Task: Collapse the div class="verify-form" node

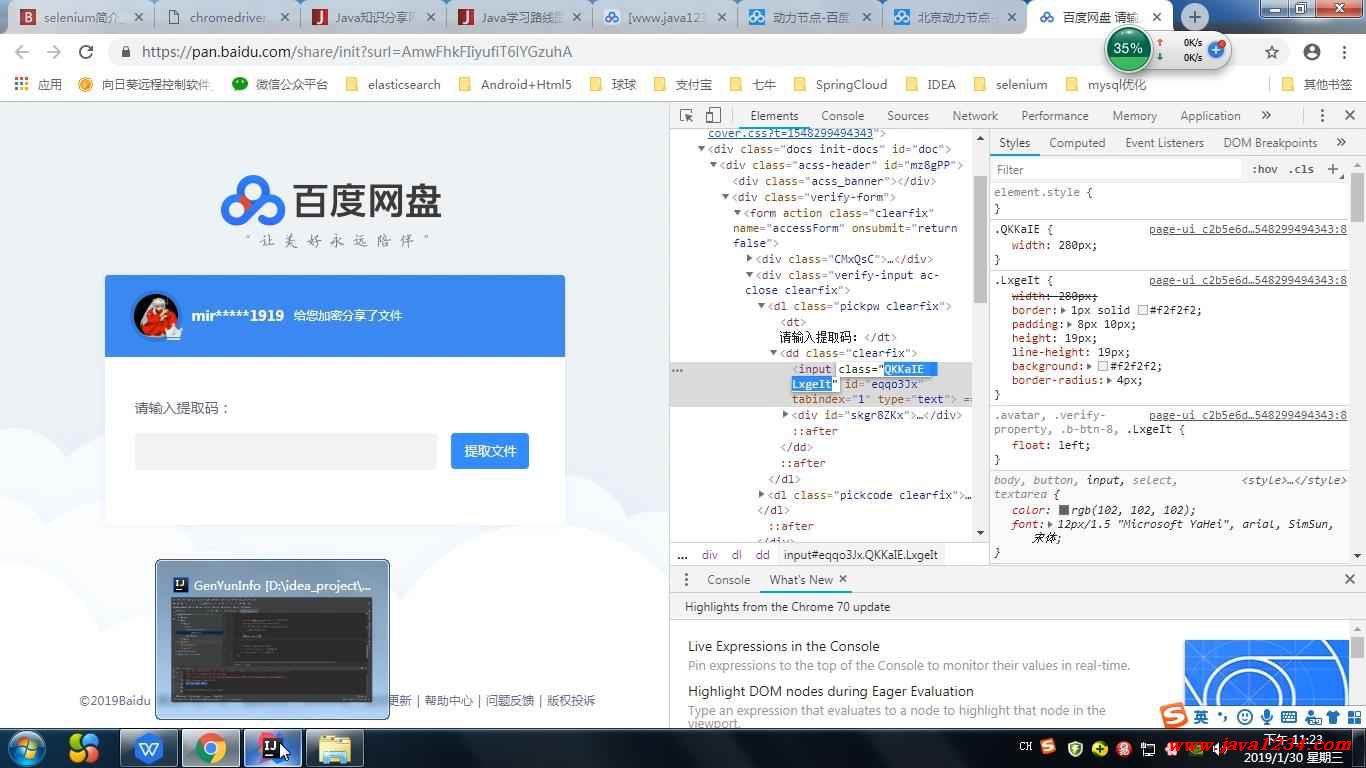Action: (725, 197)
